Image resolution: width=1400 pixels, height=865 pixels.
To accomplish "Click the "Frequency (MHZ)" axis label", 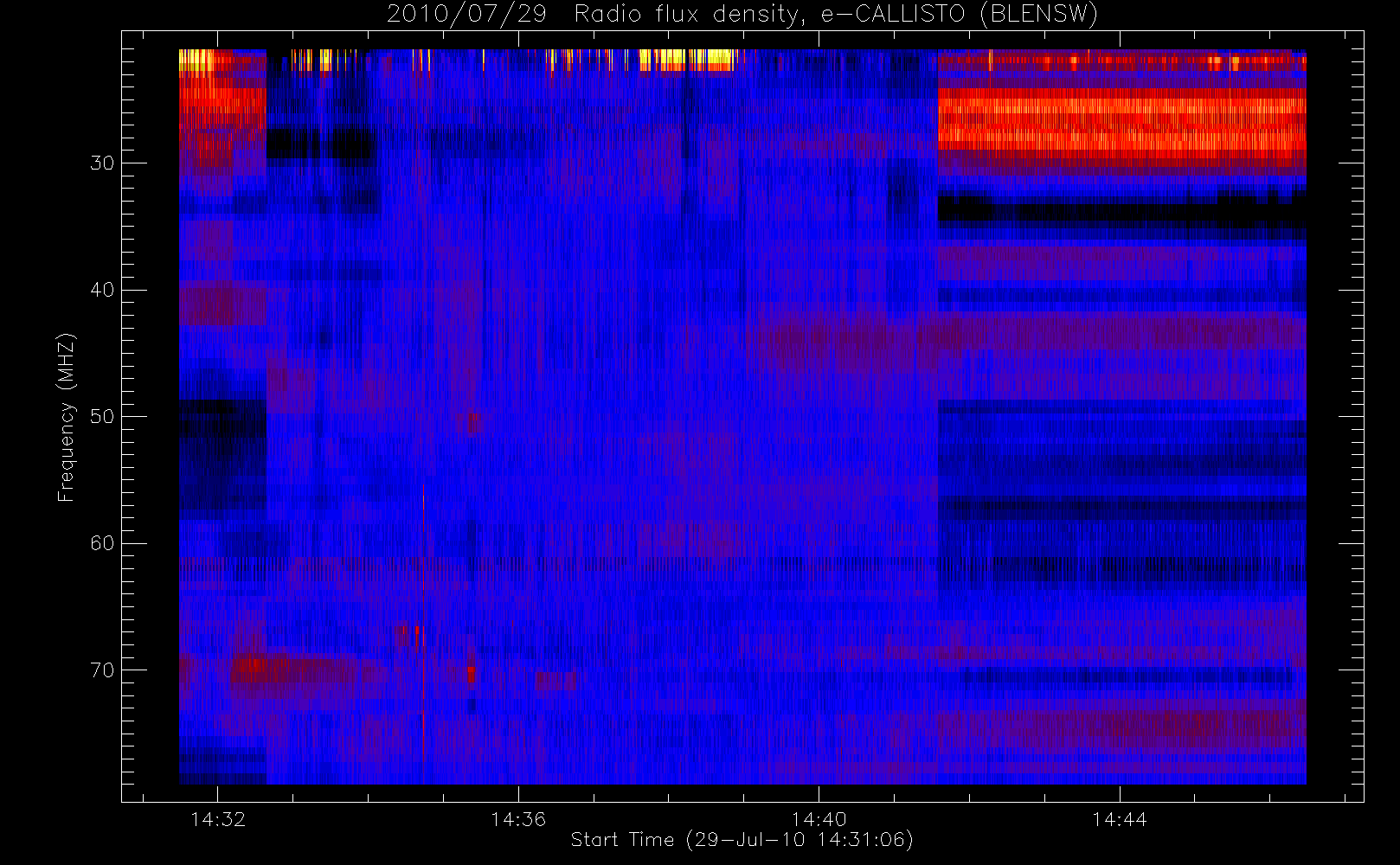I will tap(67, 417).
